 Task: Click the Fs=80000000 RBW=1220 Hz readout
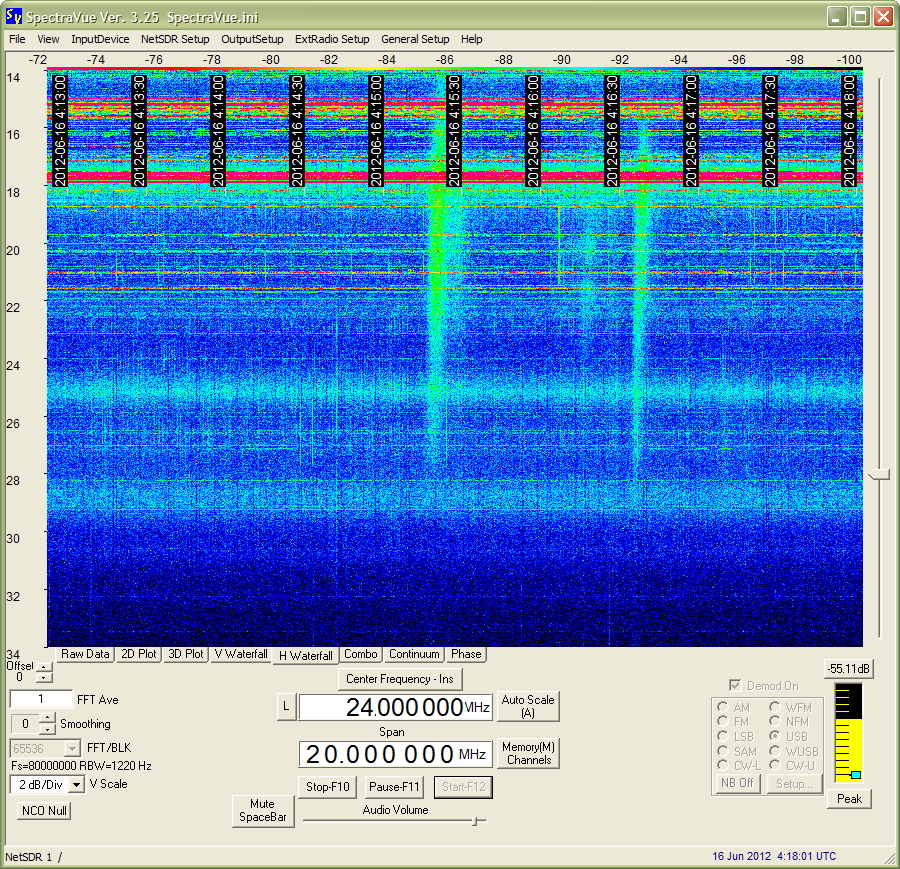click(81, 766)
